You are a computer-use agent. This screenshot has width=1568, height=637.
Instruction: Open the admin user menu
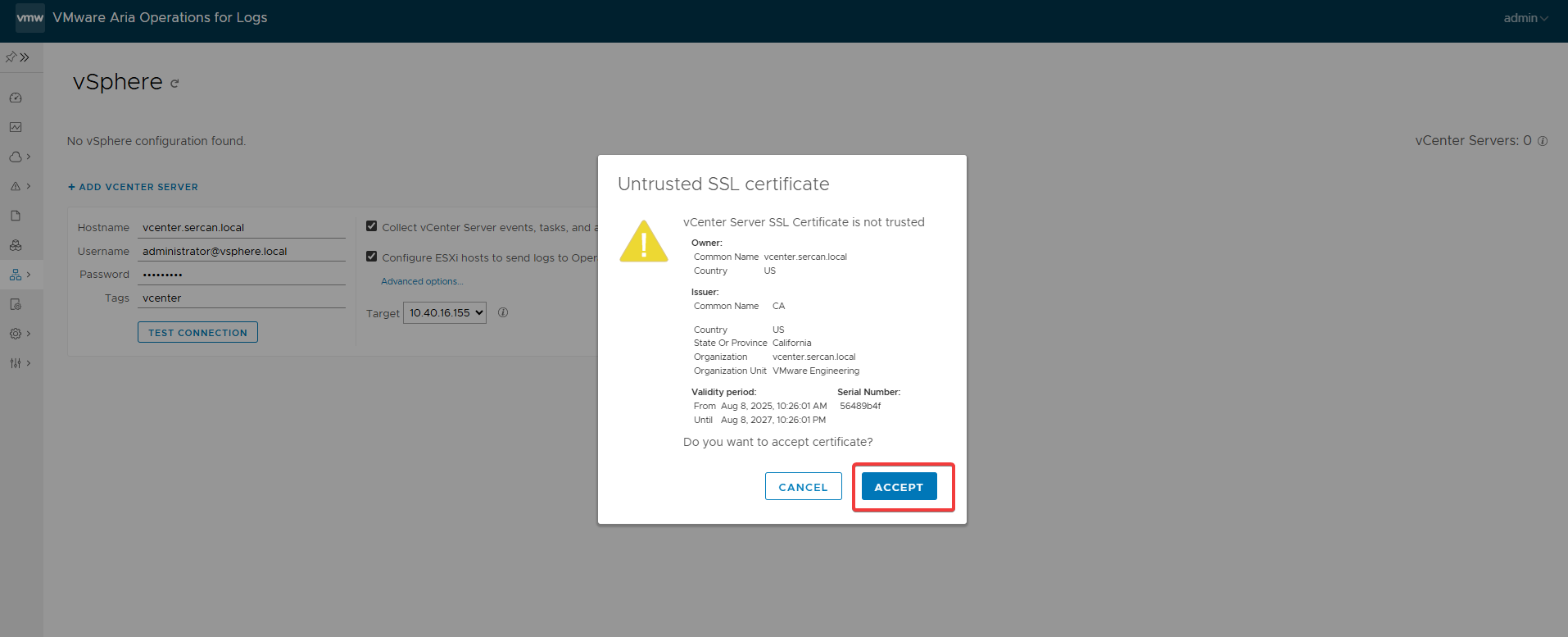1525,18
